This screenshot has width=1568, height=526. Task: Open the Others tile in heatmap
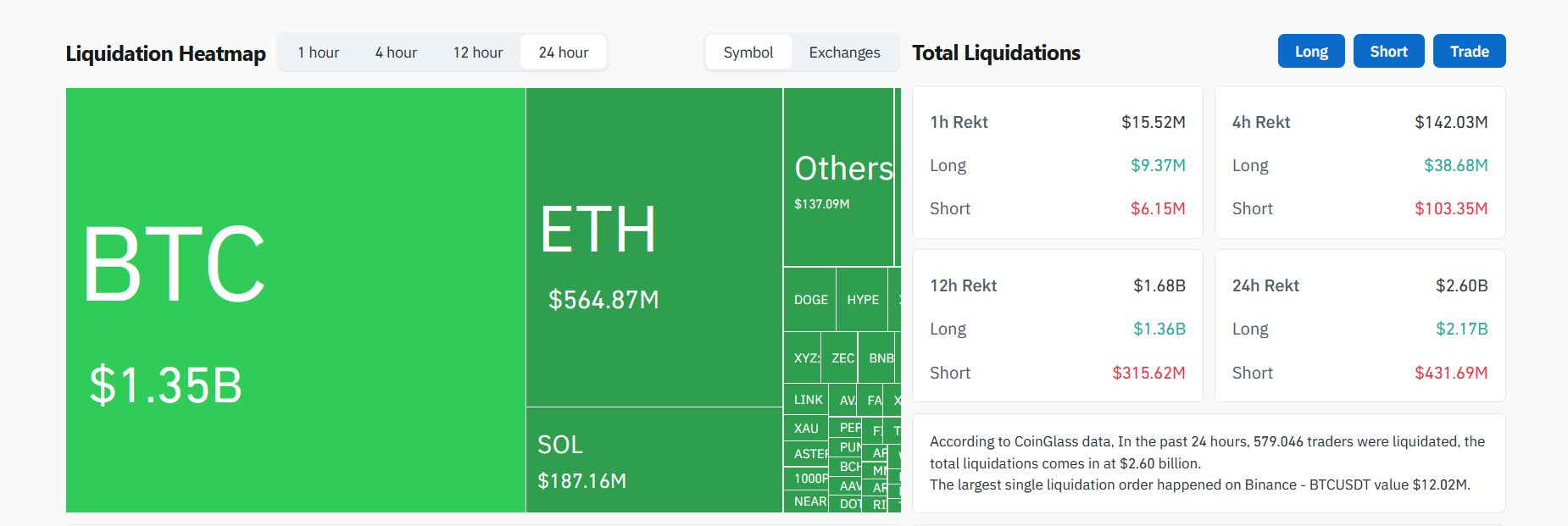[x=838, y=178]
